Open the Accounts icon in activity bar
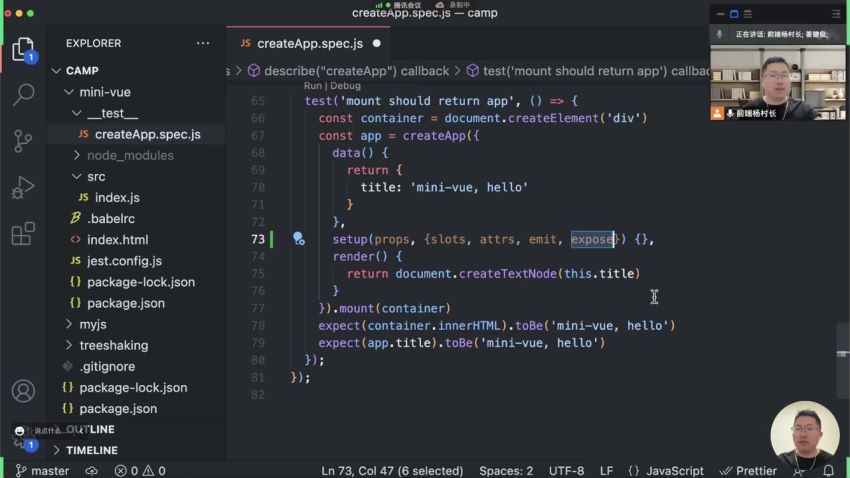Image resolution: width=850 pixels, height=478 pixels. point(22,391)
